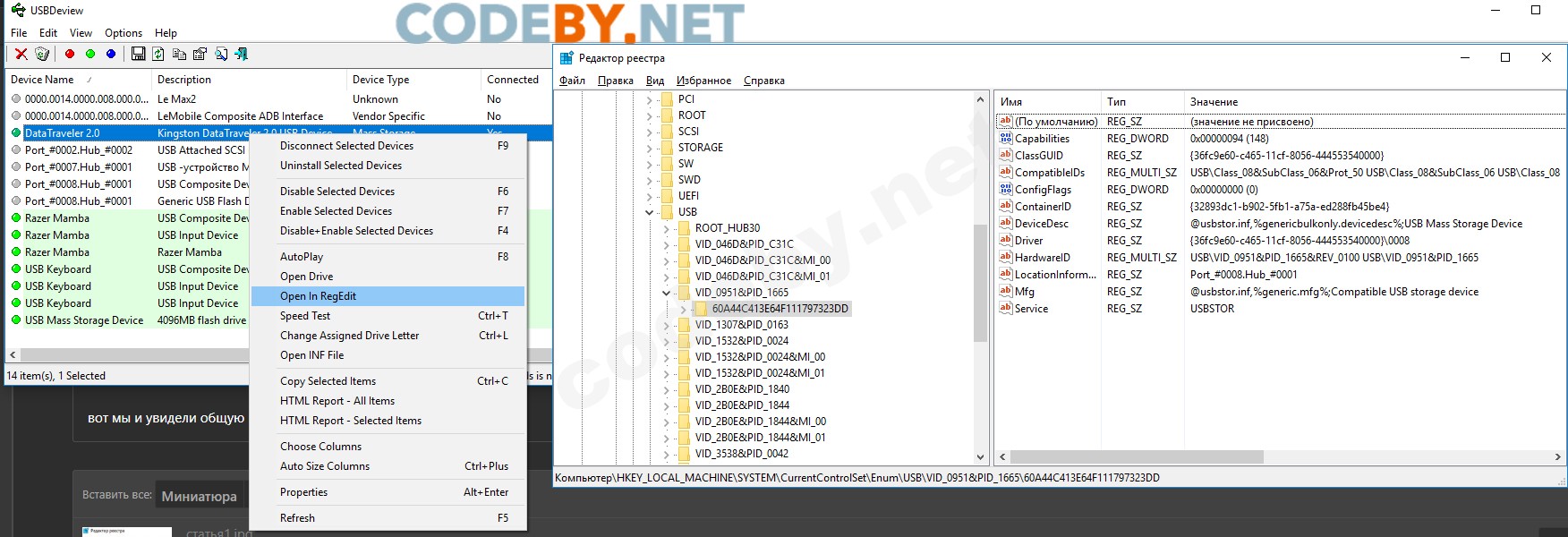Image resolution: width=1568 pixels, height=537 pixels.
Task: Click the blue circle Disable+Enable toolbar icon
Action: pyautogui.click(x=111, y=55)
